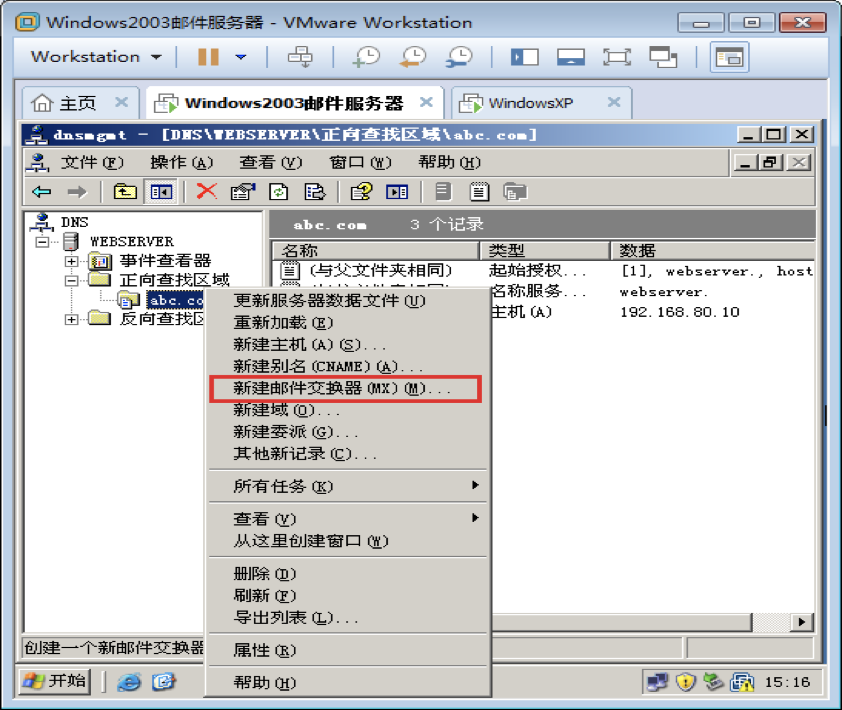Click the action pane toggle toolbar icon
This screenshot has height=710, width=842.
tap(397, 191)
